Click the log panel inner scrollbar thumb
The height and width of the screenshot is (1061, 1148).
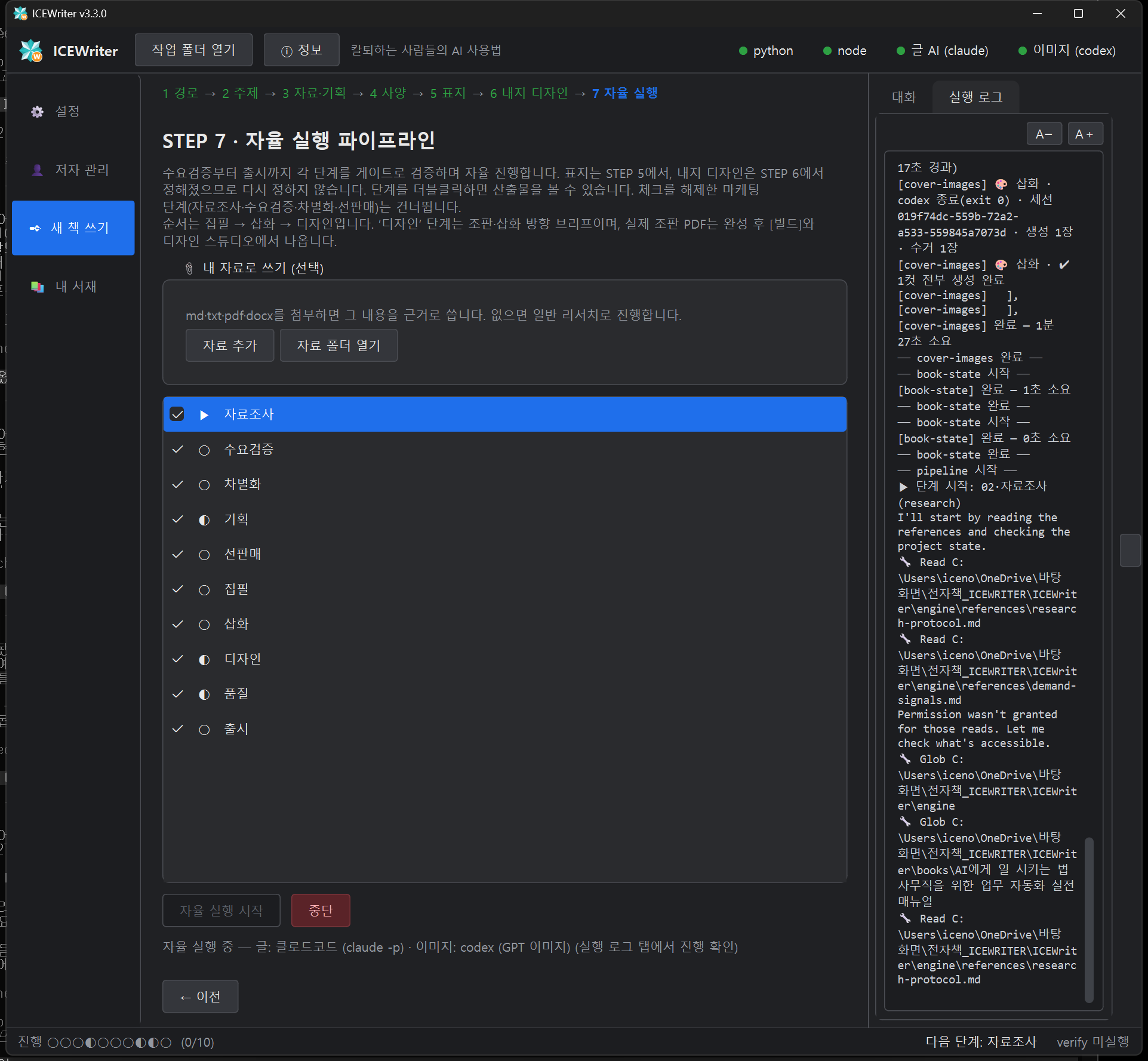1089,920
